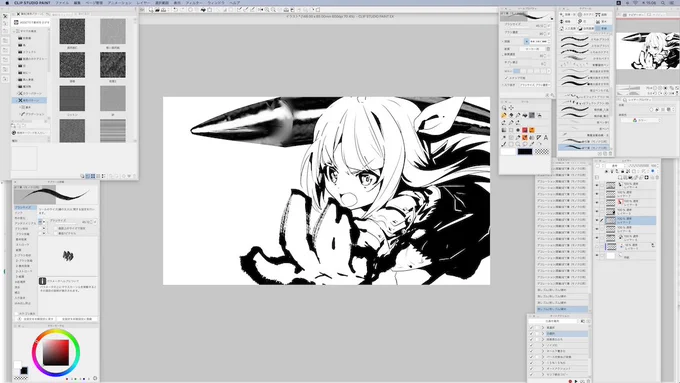Open the ヘルプ (Help) menu

[235, 3]
